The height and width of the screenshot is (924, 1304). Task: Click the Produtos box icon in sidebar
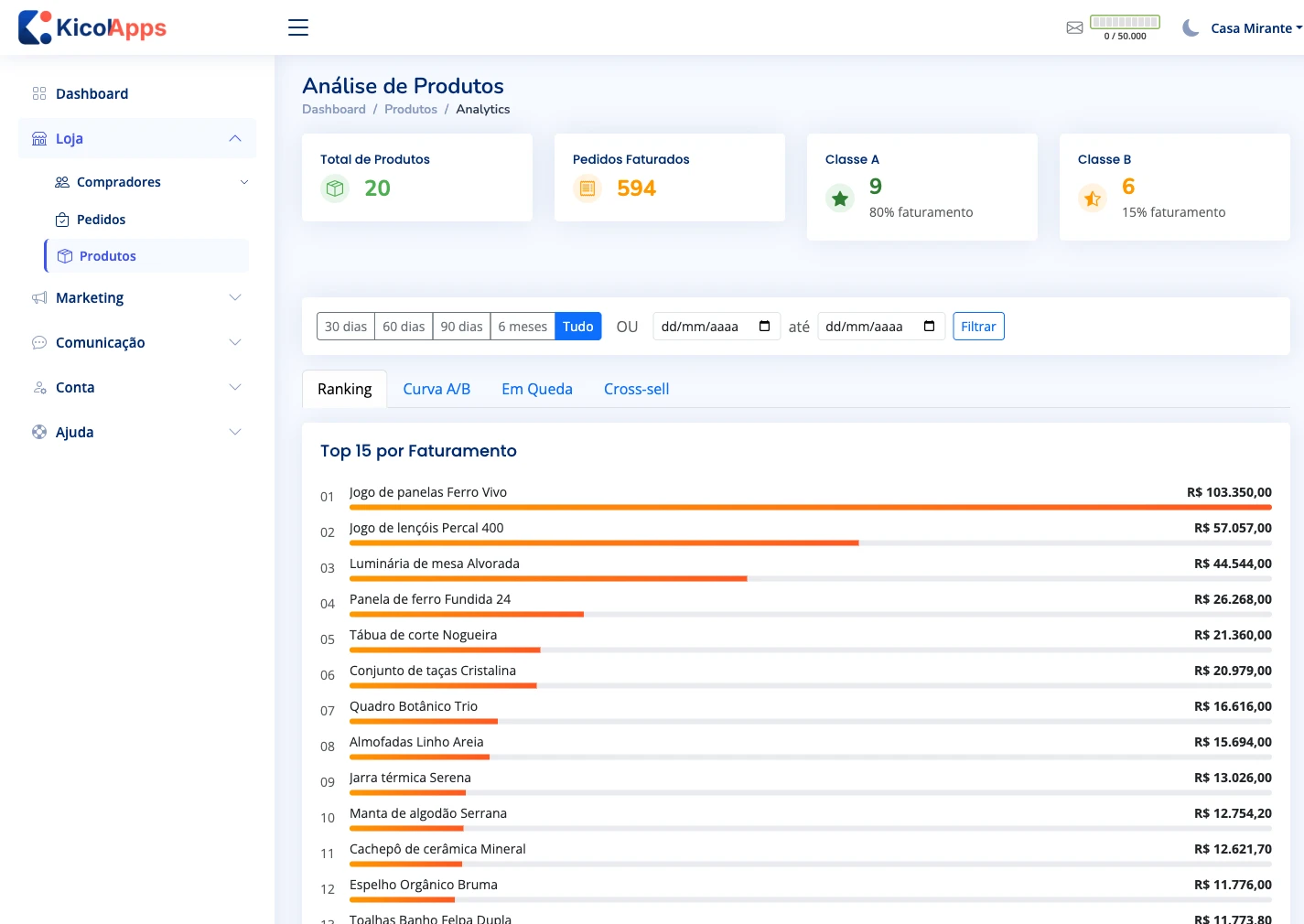click(x=65, y=256)
